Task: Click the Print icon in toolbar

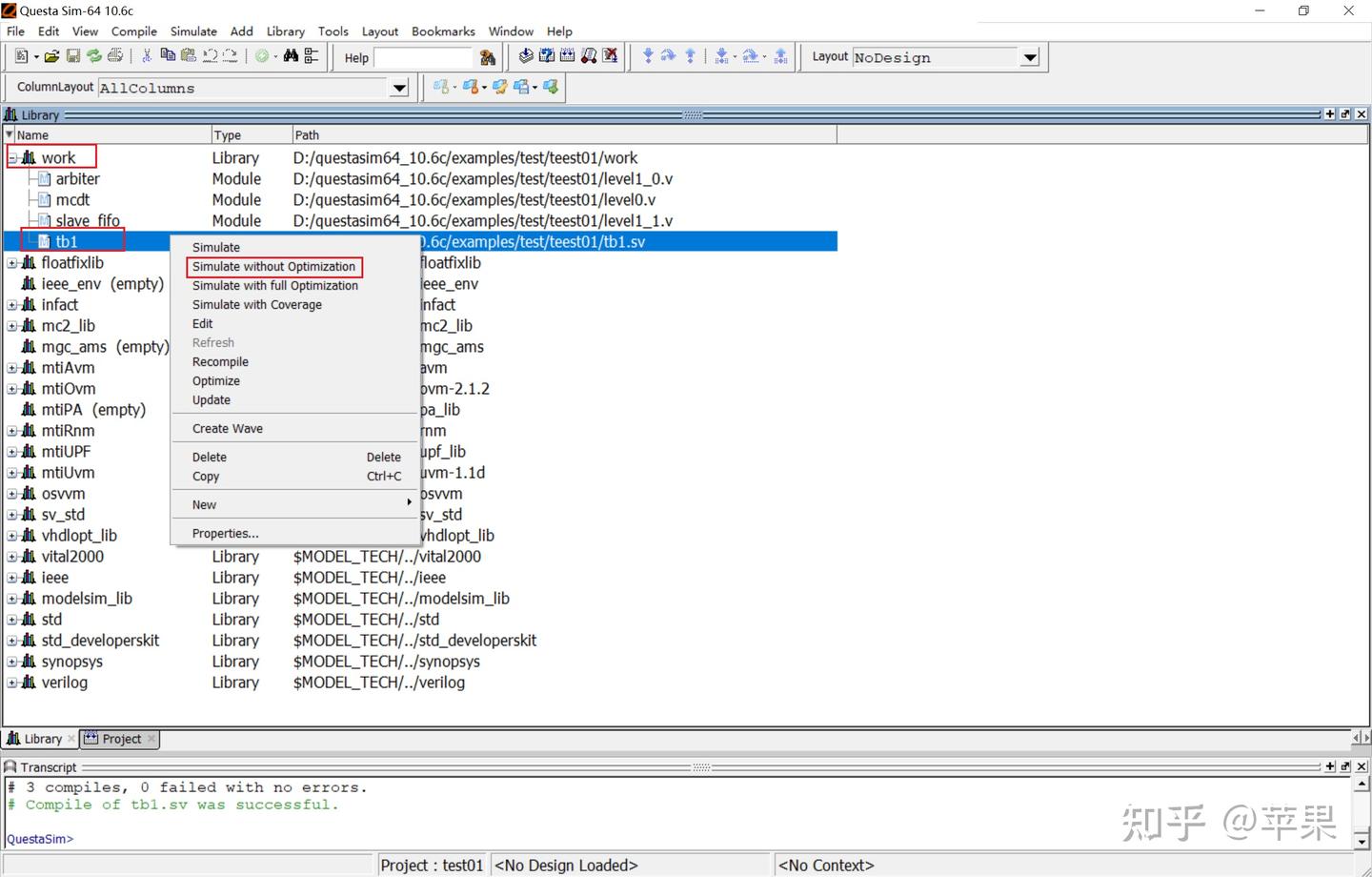Action: point(115,57)
